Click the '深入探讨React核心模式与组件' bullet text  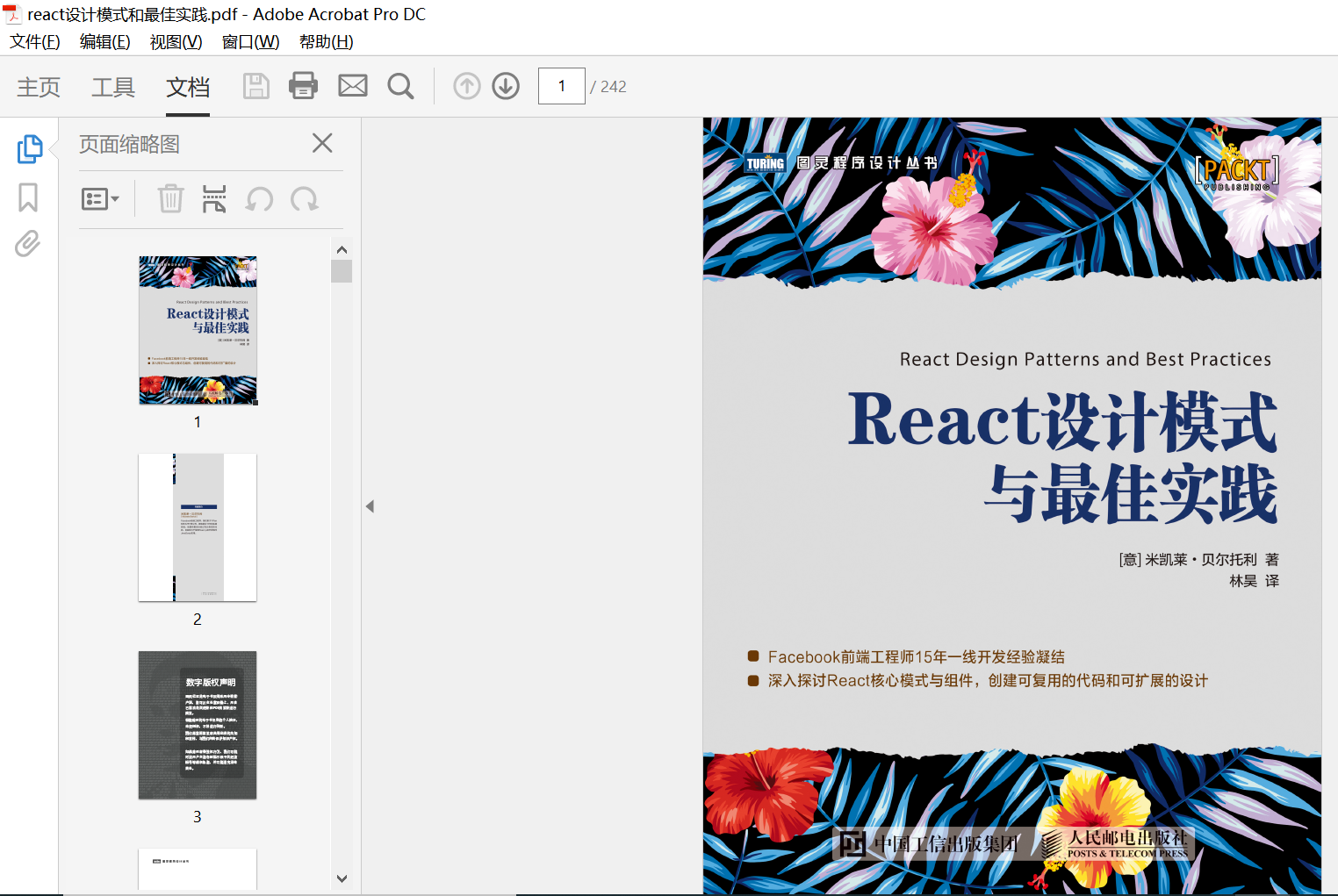pyautogui.click(x=988, y=680)
